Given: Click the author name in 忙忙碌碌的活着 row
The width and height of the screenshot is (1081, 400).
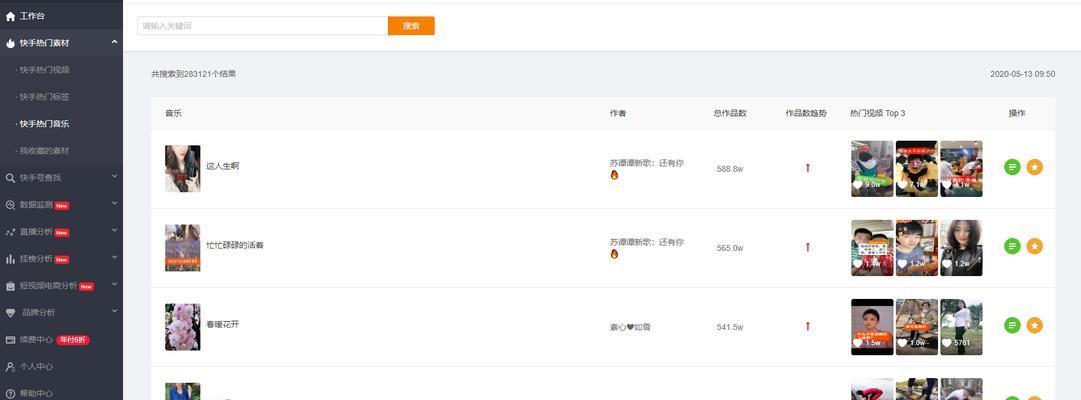Looking at the screenshot, I should click(x=647, y=248).
